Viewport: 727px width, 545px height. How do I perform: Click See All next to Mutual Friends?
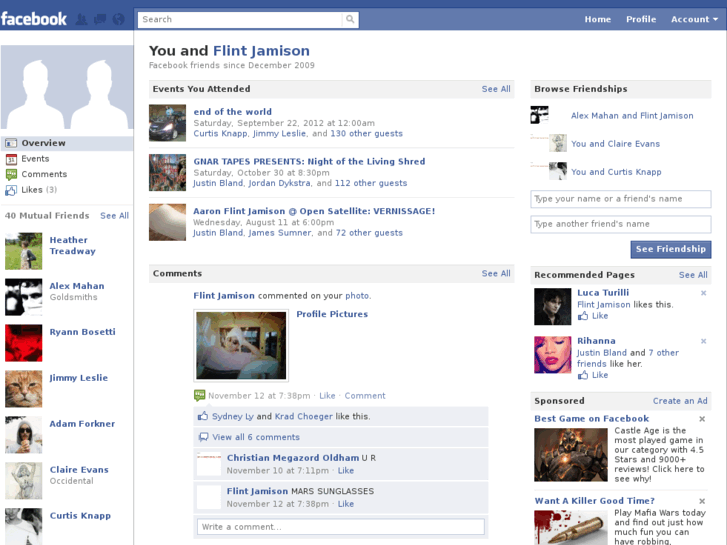pyautogui.click(x=115, y=216)
